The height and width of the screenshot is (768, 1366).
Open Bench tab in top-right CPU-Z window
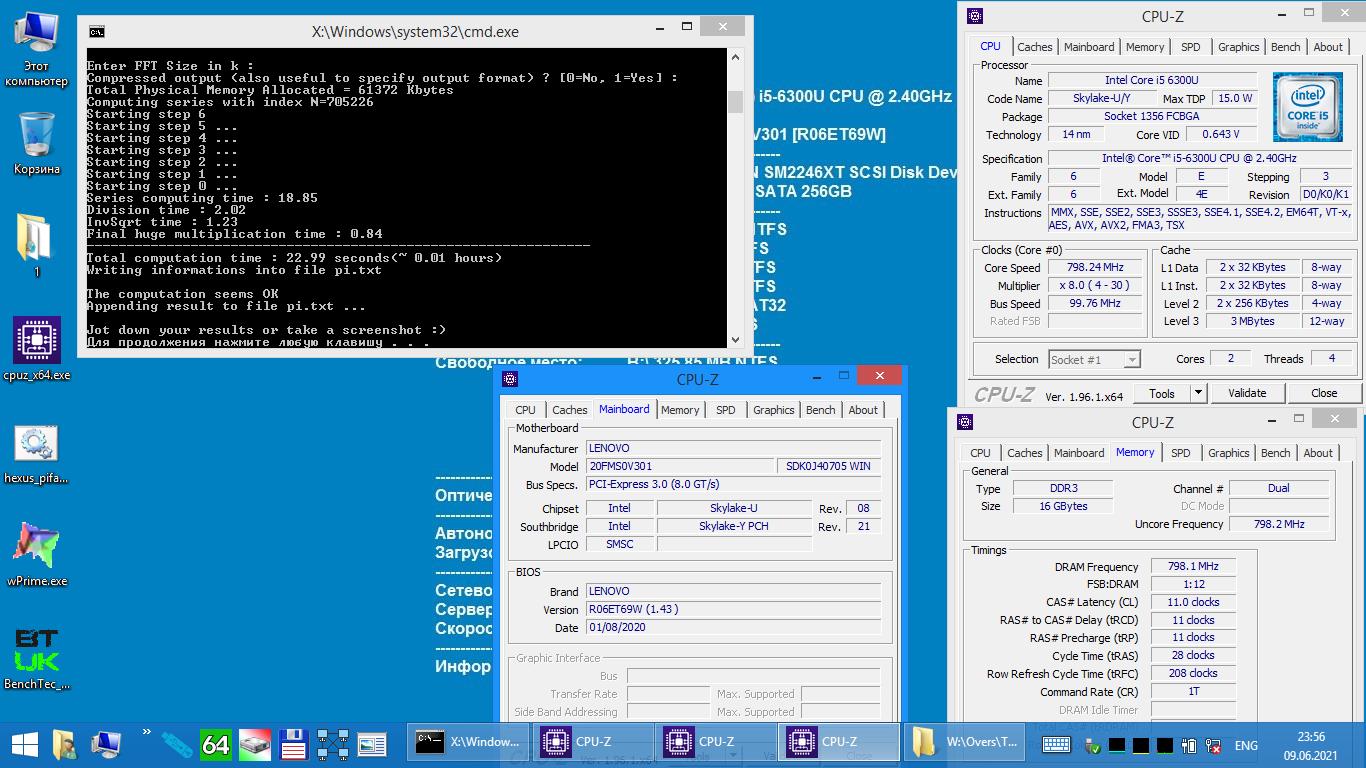click(1285, 47)
